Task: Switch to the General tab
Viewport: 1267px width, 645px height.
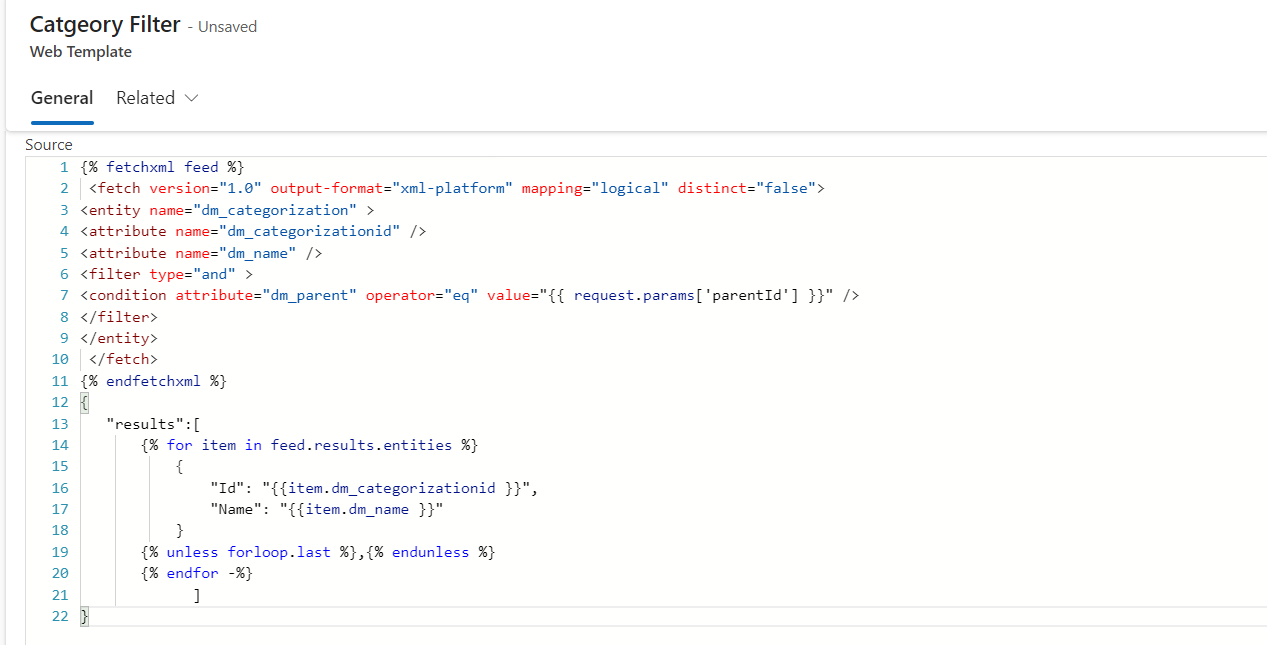Action: [x=62, y=98]
